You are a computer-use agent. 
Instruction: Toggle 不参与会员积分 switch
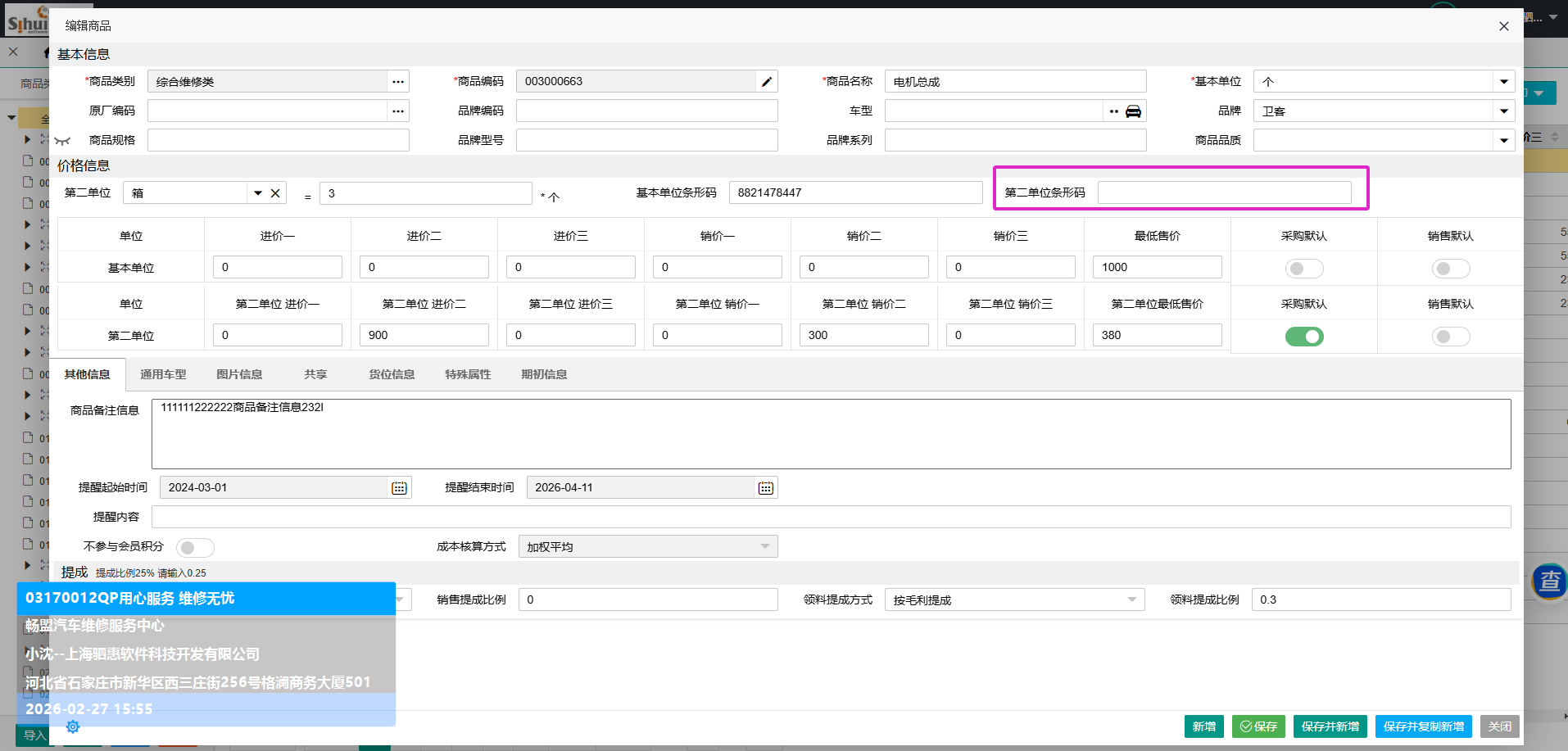tap(195, 547)
